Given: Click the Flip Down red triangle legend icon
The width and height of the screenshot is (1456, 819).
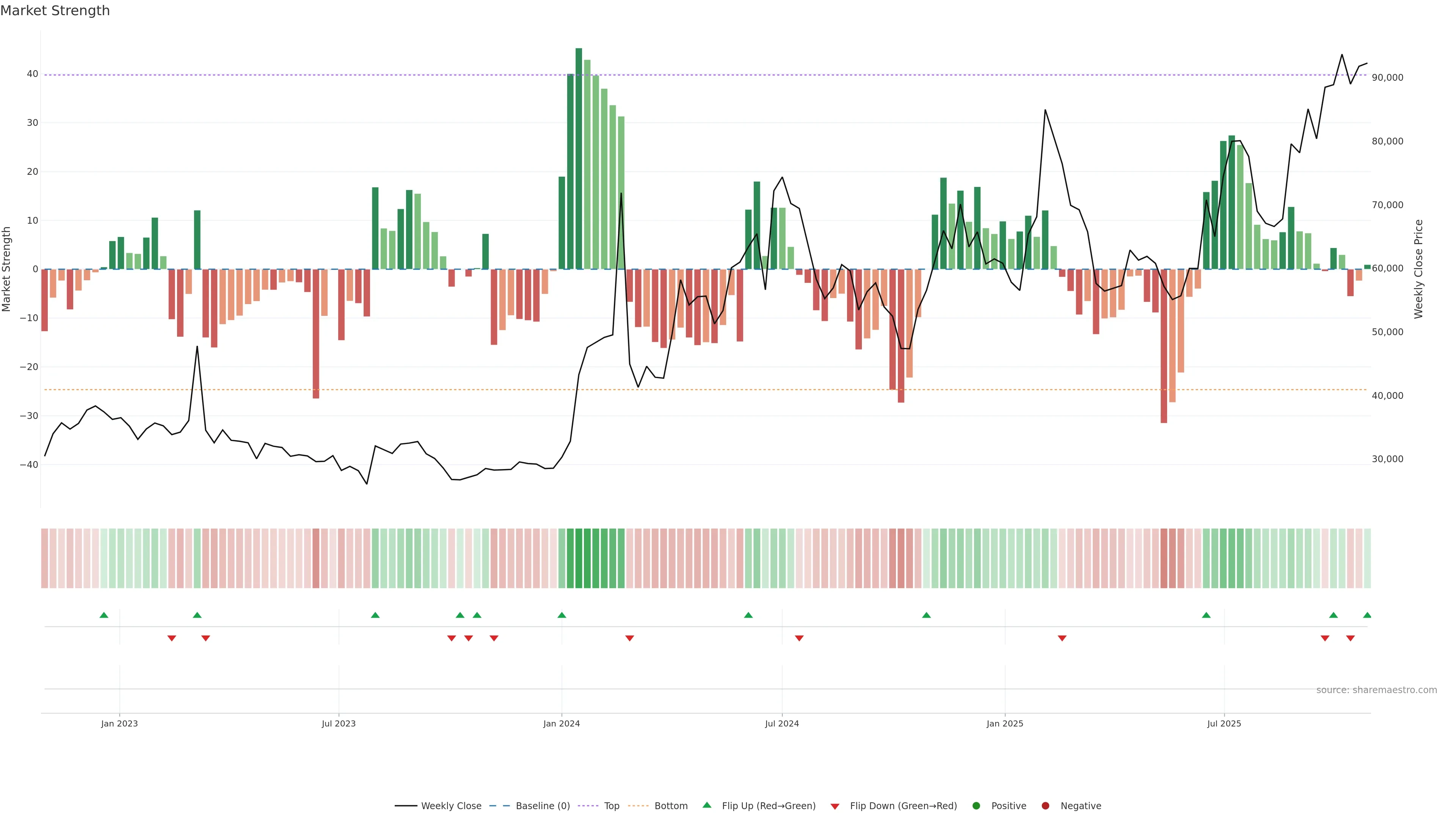Looking at the screenshot, I should (x=835, y=806).
